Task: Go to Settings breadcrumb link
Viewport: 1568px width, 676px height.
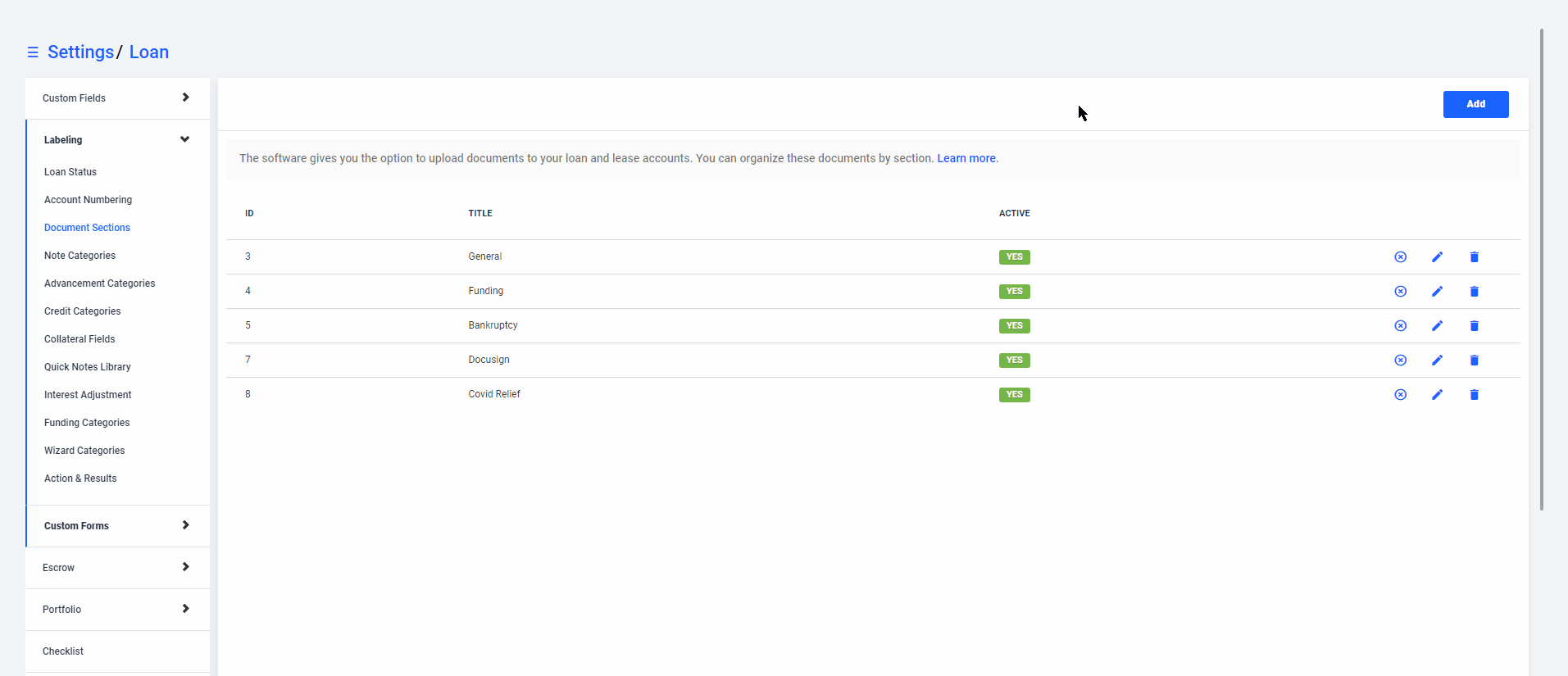Action: pos(80,52)
